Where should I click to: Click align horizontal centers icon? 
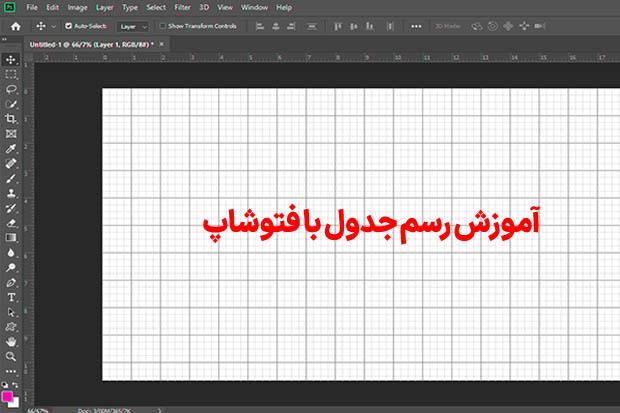(276, 26)
